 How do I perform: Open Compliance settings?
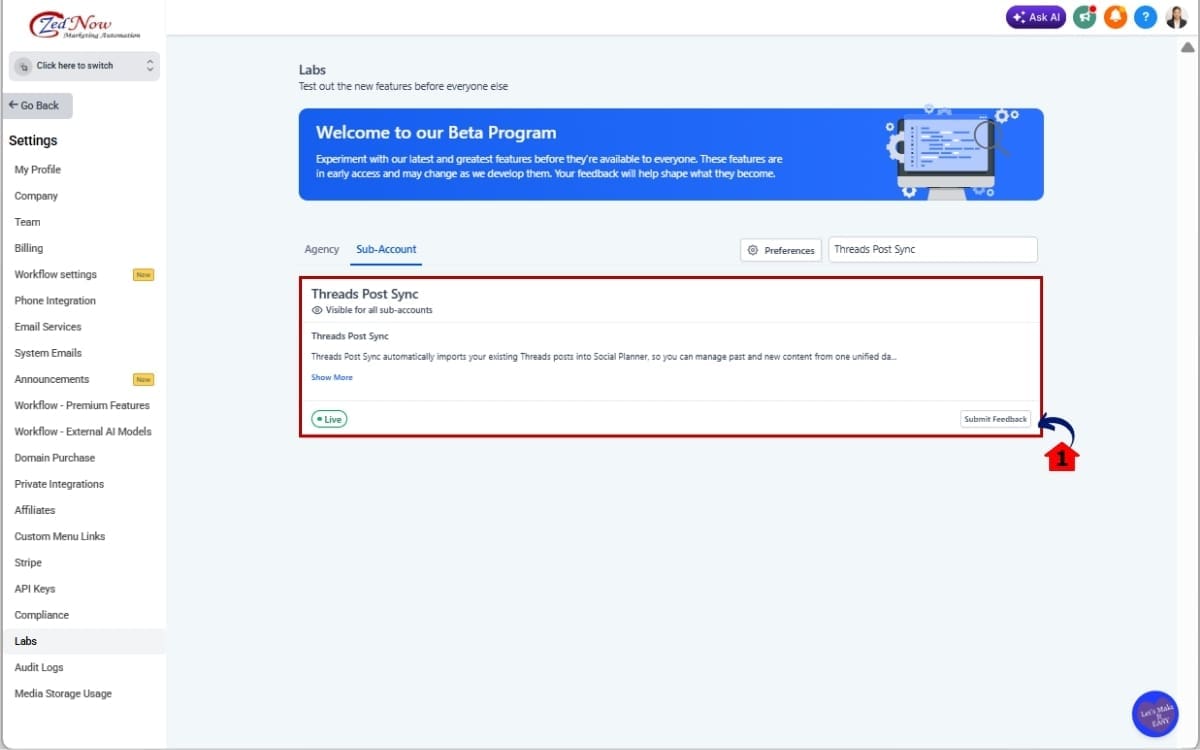tap(42, 615)
